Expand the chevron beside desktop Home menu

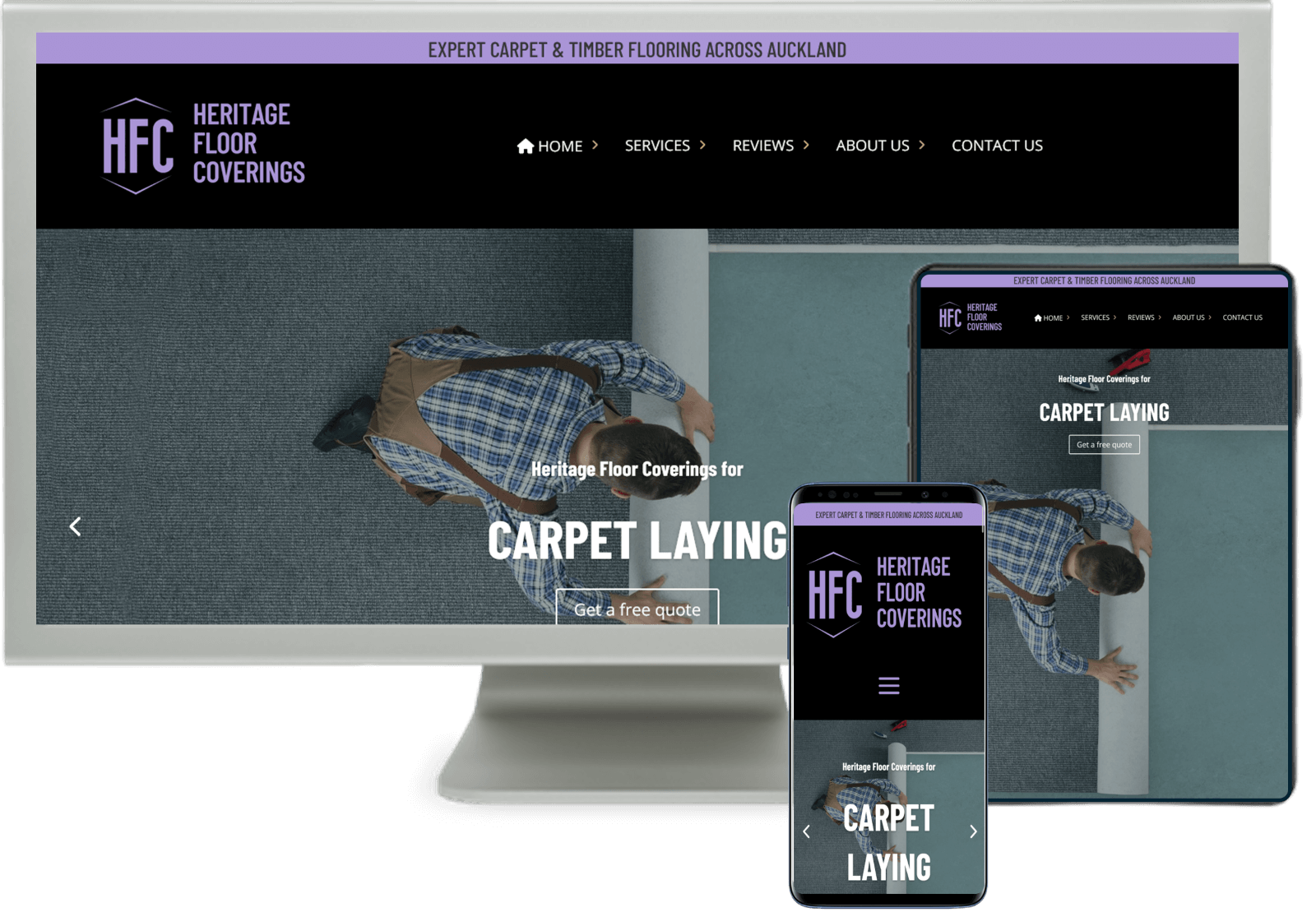(595, 145)
